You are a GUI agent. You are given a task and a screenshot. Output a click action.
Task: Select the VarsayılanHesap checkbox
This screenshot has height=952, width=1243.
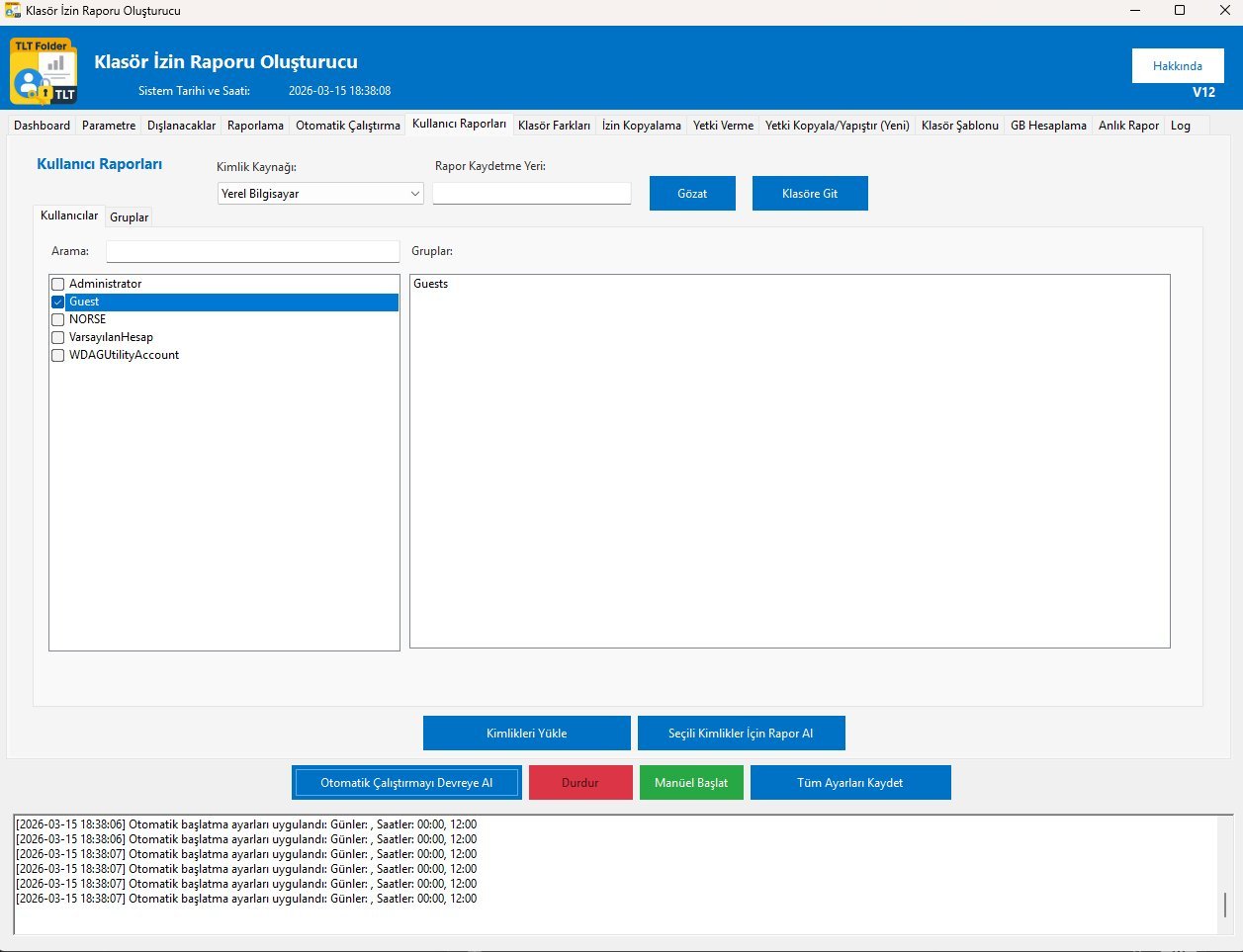pyautogui.click(x=57, y=338)
